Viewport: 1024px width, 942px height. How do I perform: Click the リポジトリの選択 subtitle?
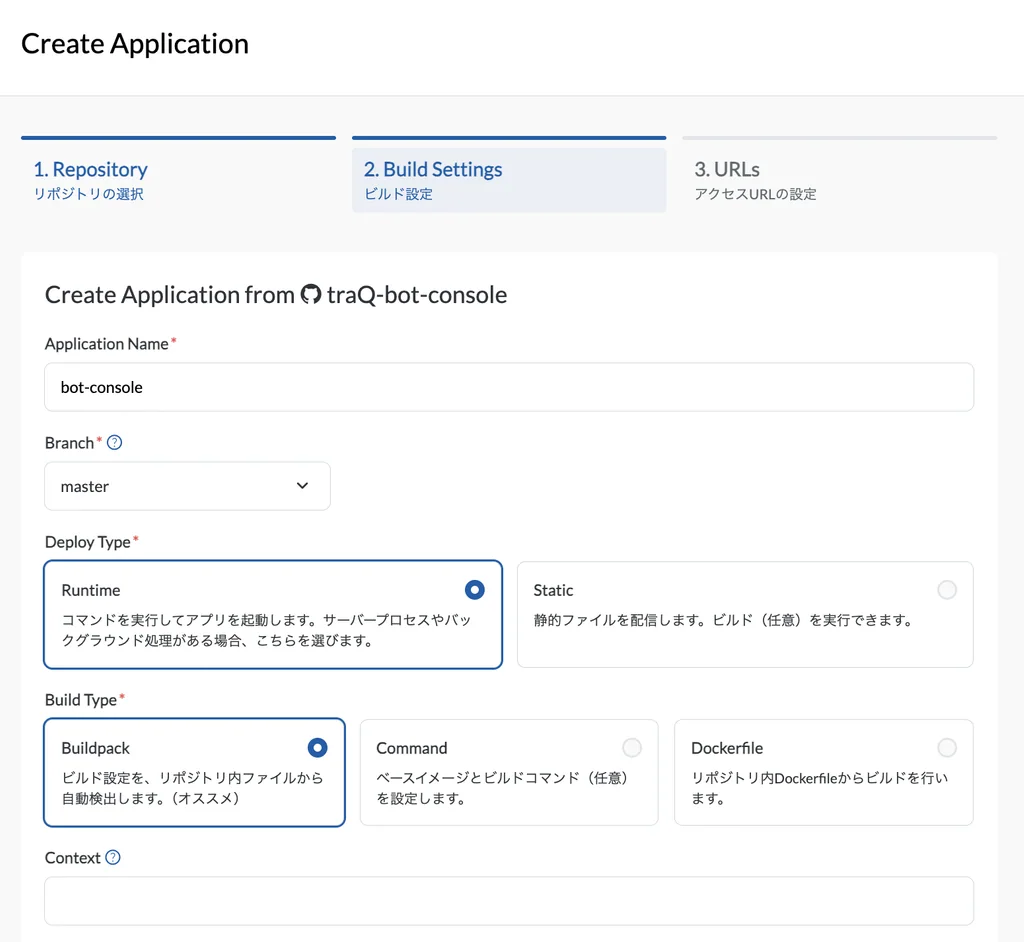point(89,194)
